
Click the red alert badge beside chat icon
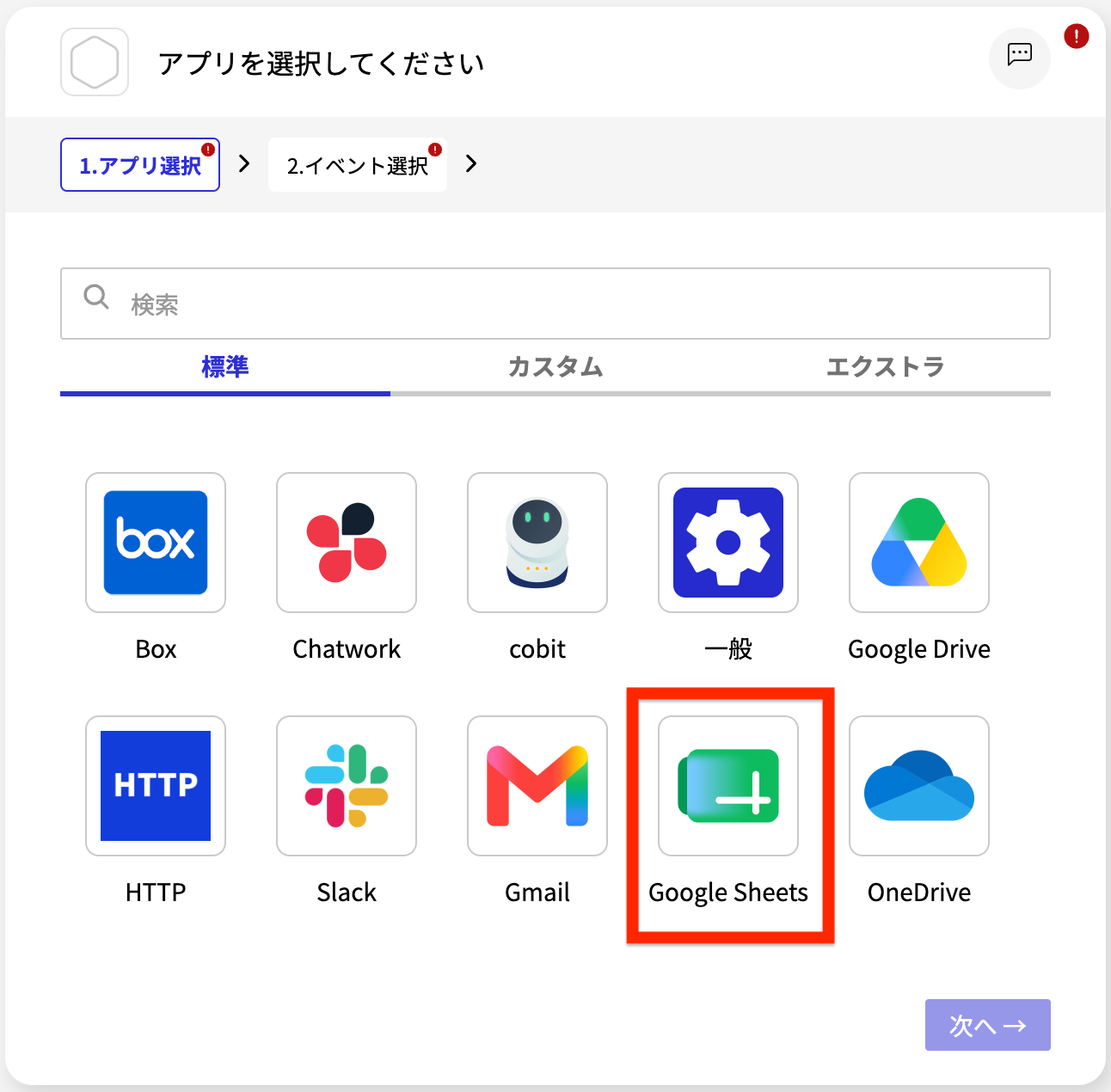tap(1076, 36)
